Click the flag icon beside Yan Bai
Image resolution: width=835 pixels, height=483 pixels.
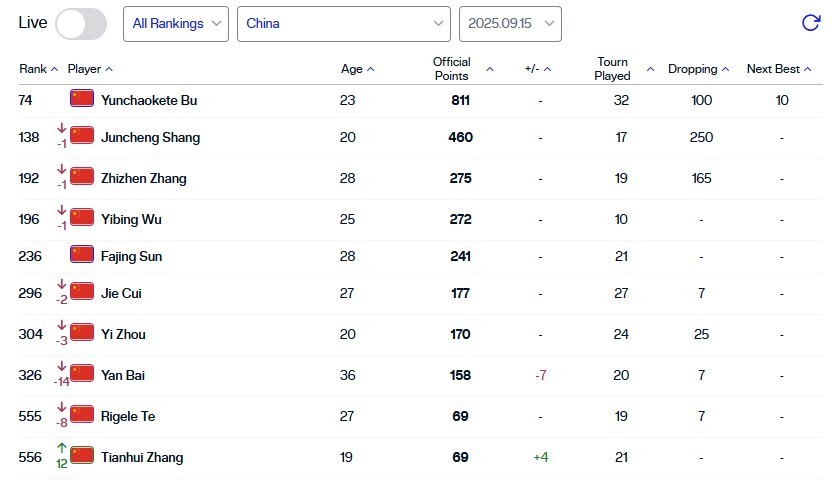pyautogui.click(x=82, y=375)
